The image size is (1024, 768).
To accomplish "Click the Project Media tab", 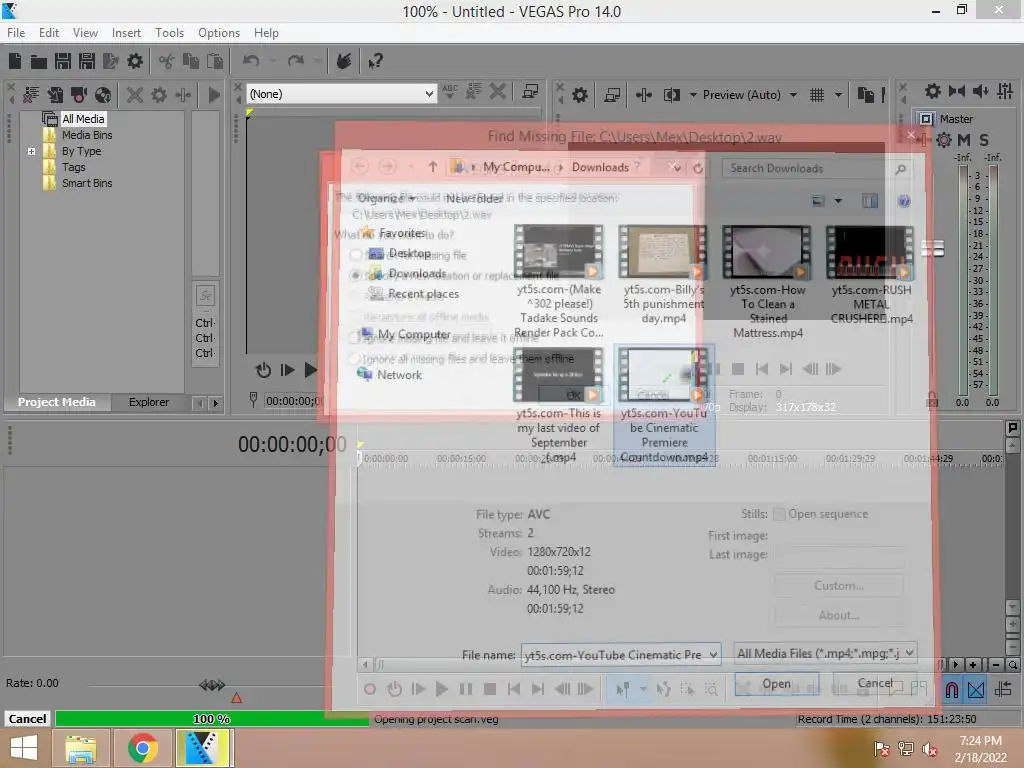I will pos(56,402).
